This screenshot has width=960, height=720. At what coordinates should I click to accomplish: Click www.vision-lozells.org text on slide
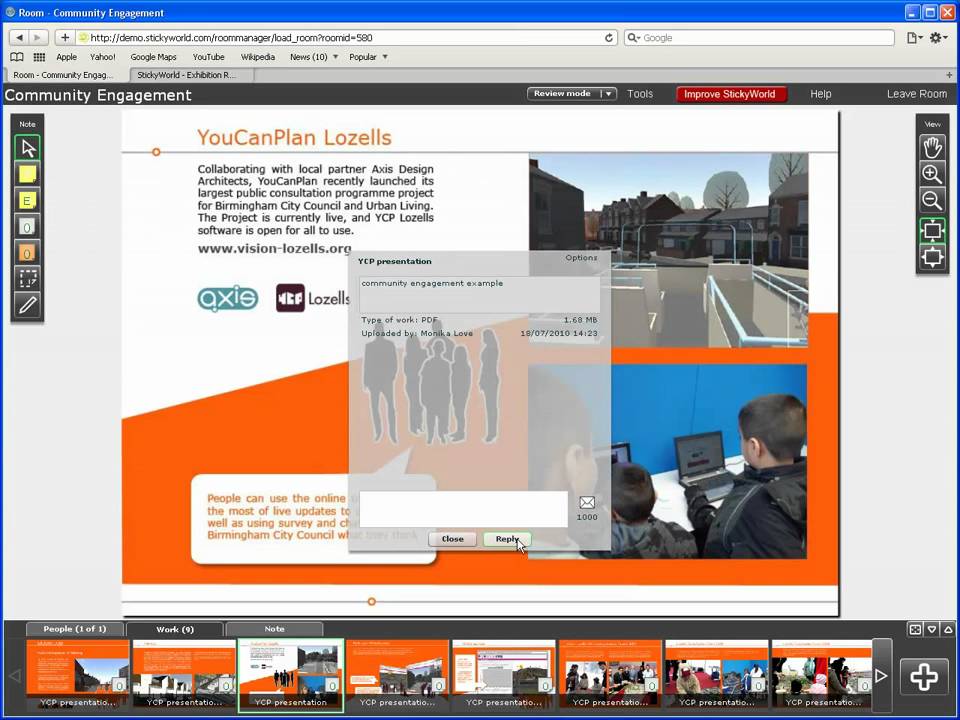274,249
